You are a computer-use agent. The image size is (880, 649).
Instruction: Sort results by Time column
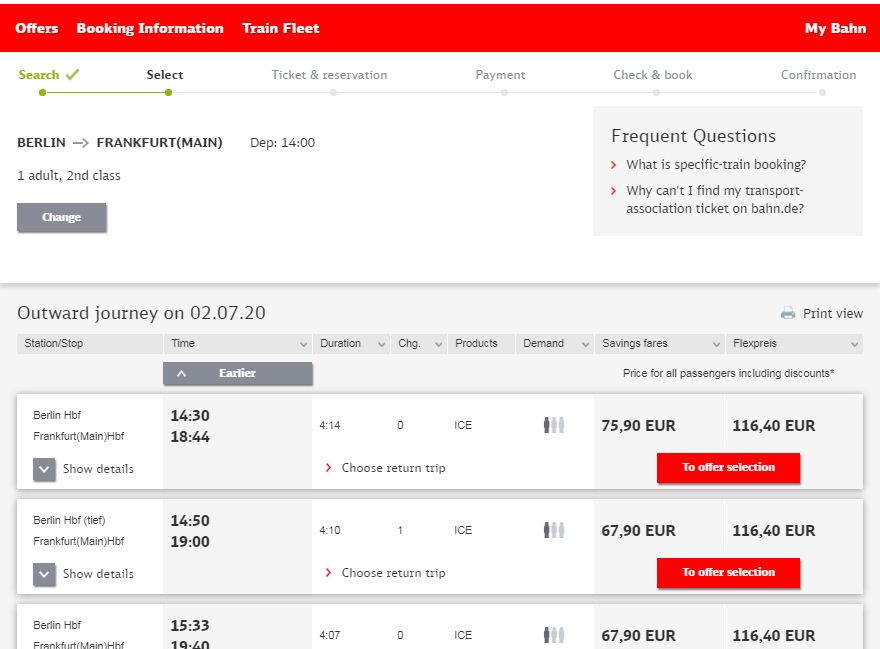[238, 343]
